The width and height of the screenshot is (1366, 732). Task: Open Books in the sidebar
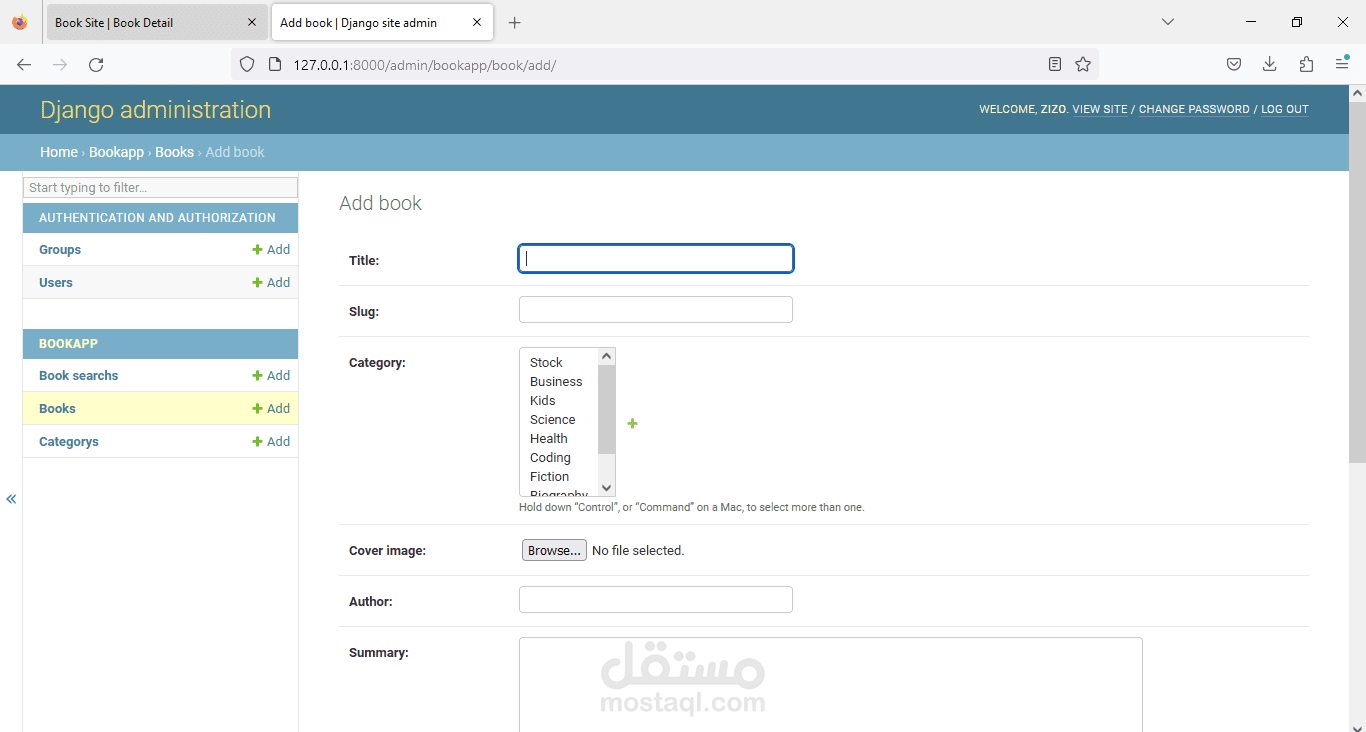click(x=57, y=409)
